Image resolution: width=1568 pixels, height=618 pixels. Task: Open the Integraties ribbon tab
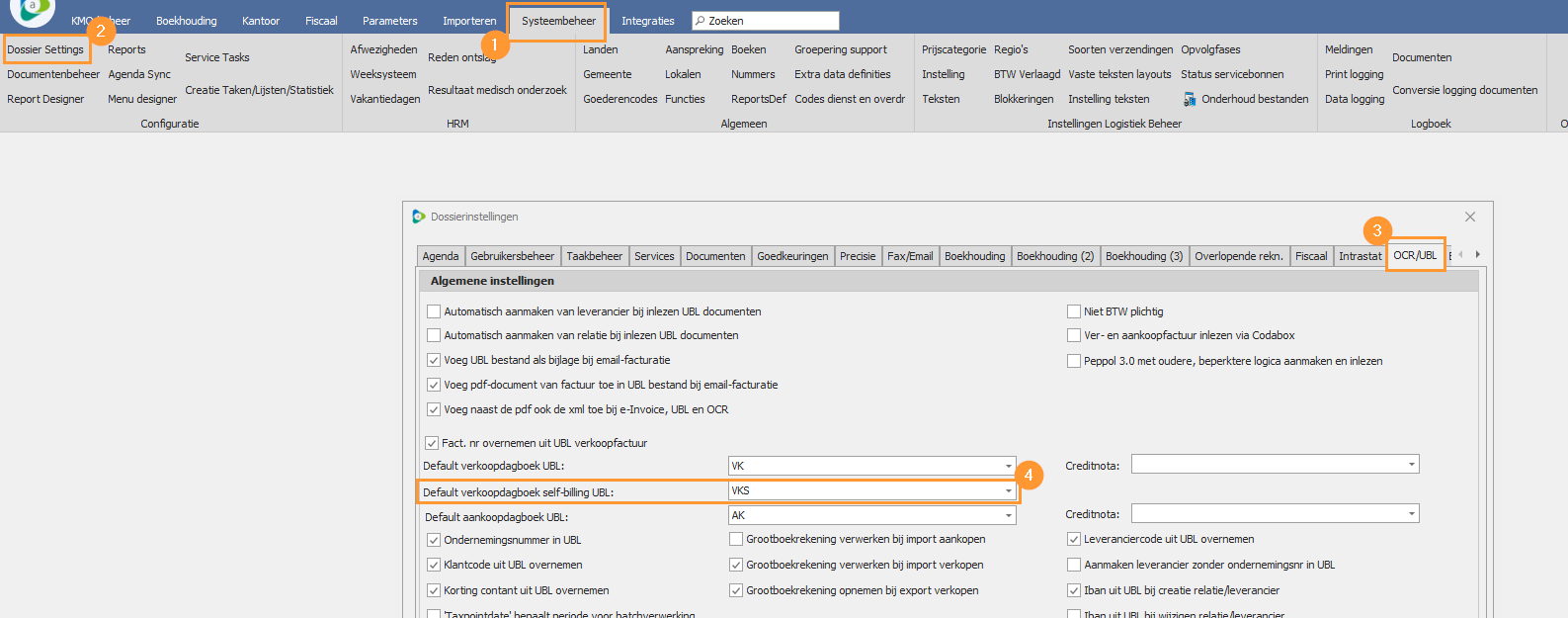pos(648,21)
